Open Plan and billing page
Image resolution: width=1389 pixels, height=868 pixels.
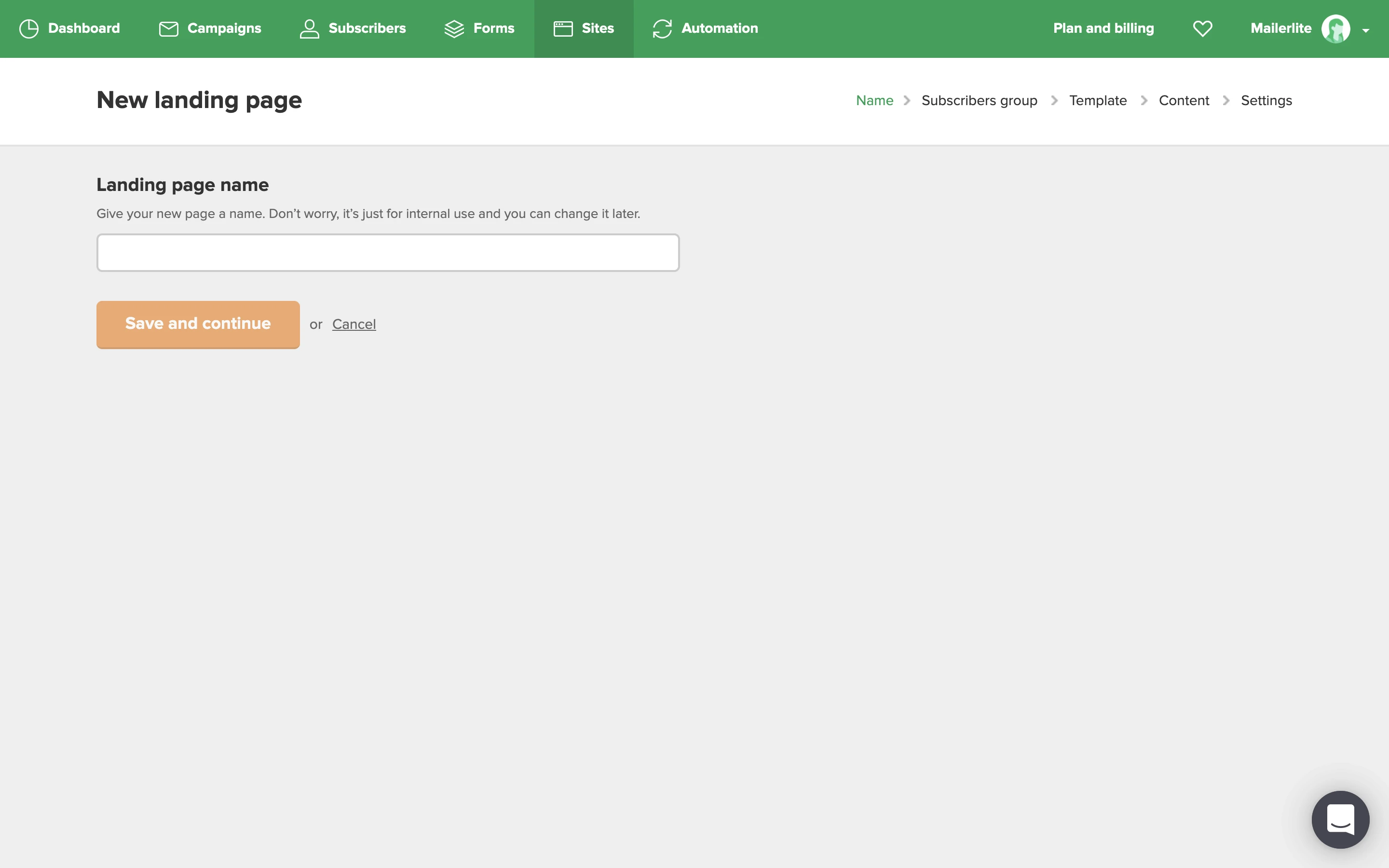point(1103,28)
